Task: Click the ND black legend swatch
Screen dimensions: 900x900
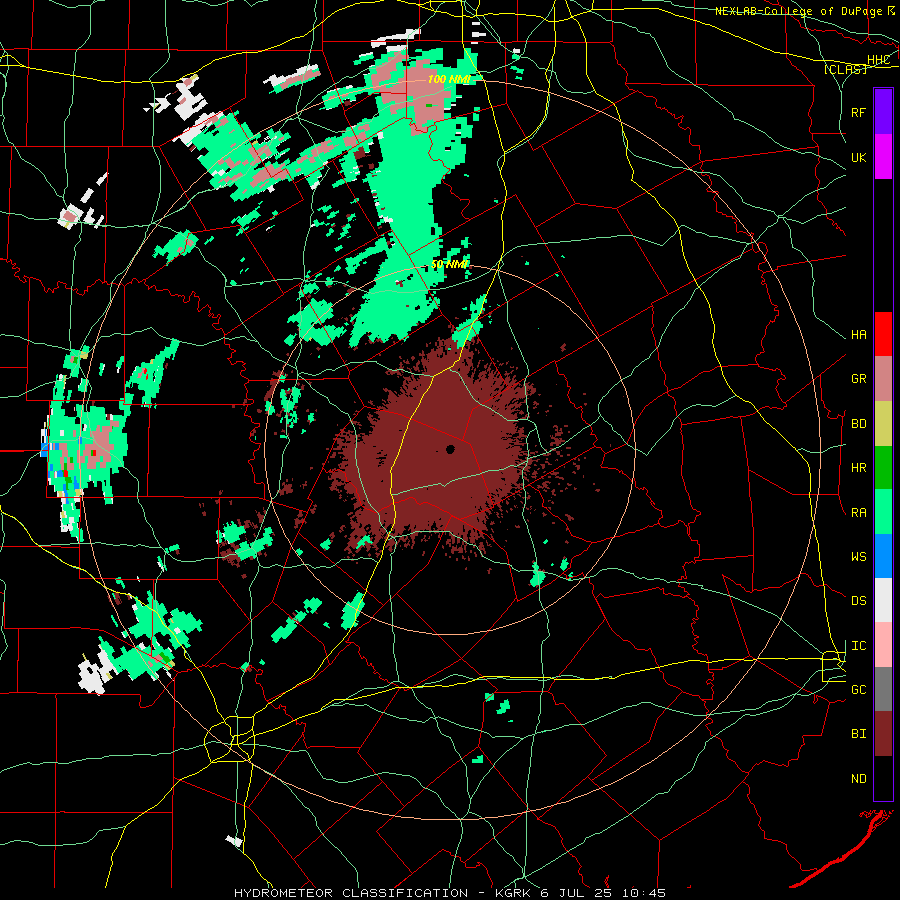Action: 883,778
